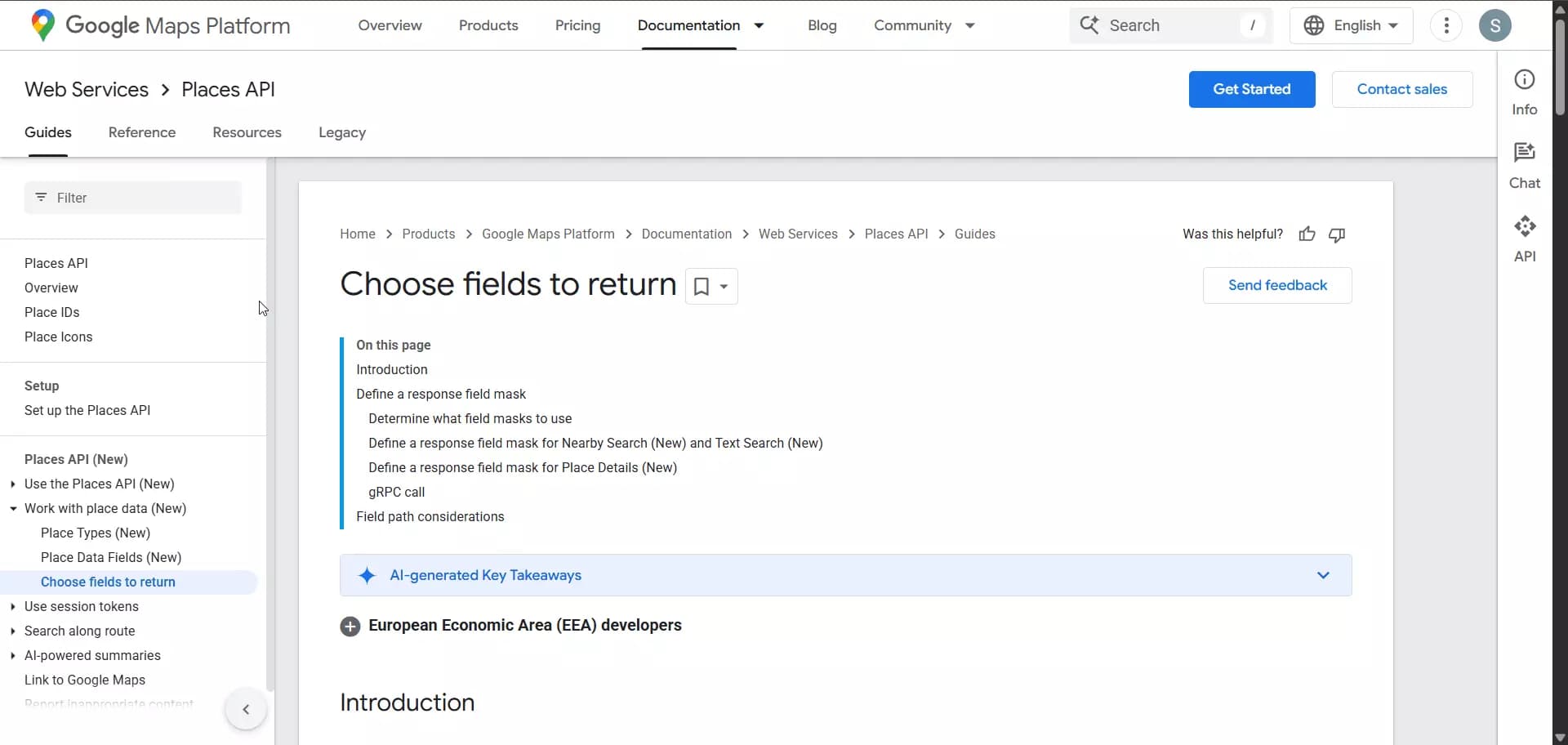
Task: Expand the European Economic Area (EEA) developers section
Action: coord(350,626)
